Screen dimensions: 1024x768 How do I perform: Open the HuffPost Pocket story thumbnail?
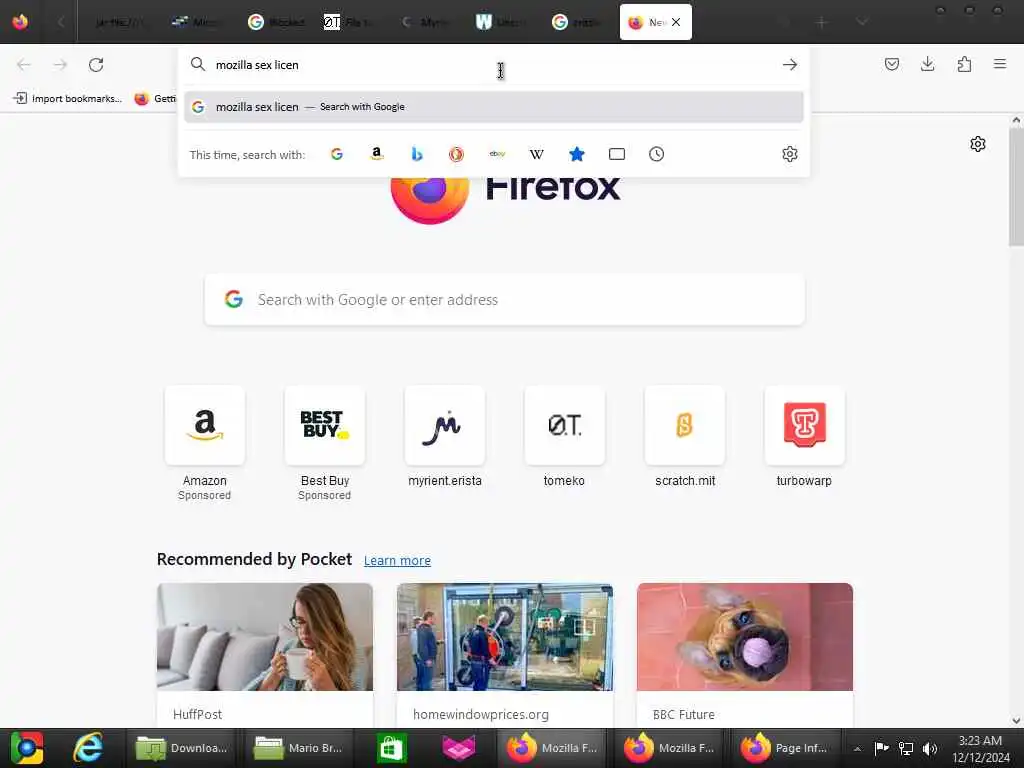point(265,637)
